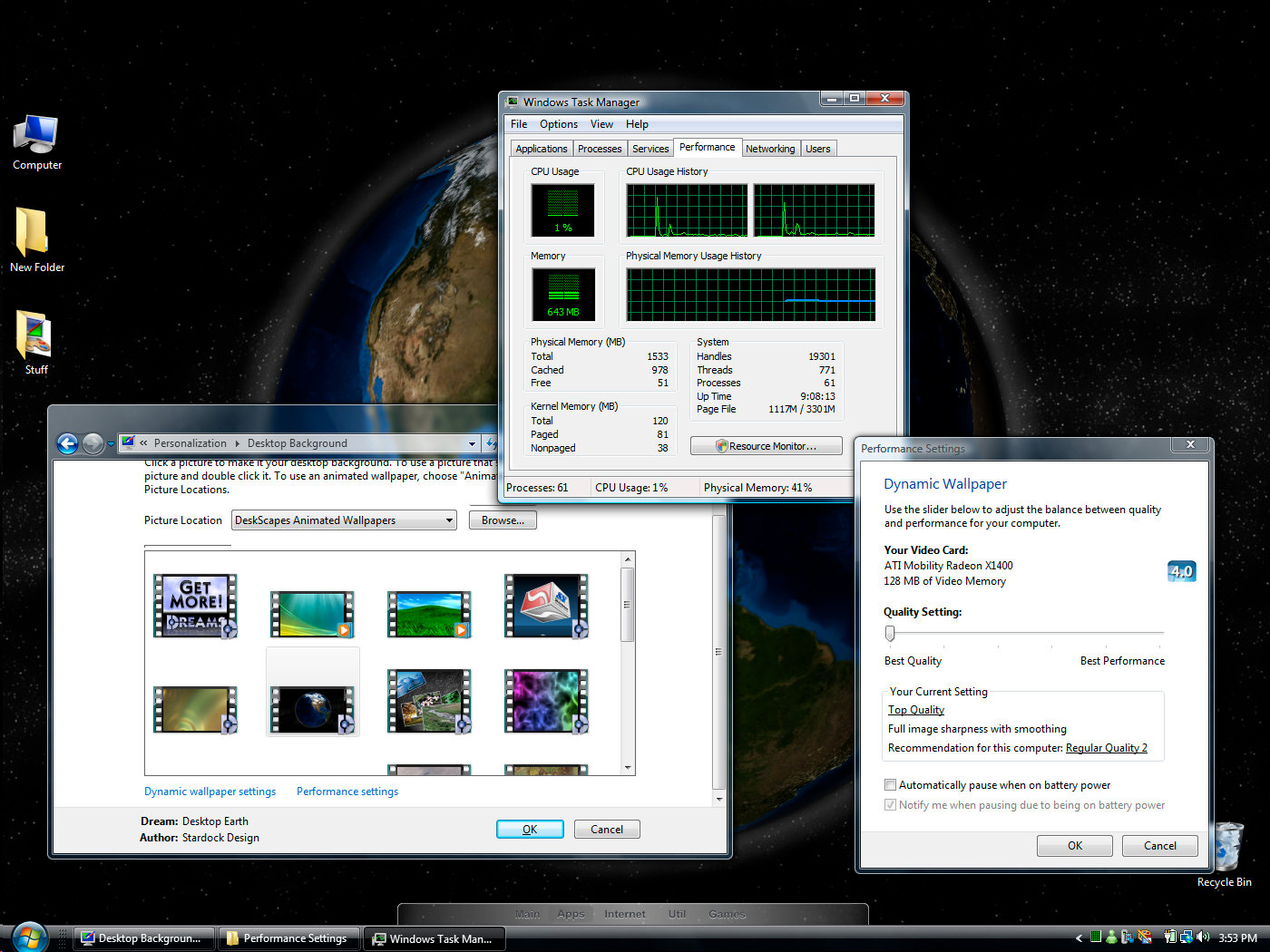The width and height of the screenshot is (1270, 952).
Task: Open the address bar dropdown arrow
Action: pyautogui.click(x=472, y=443)
